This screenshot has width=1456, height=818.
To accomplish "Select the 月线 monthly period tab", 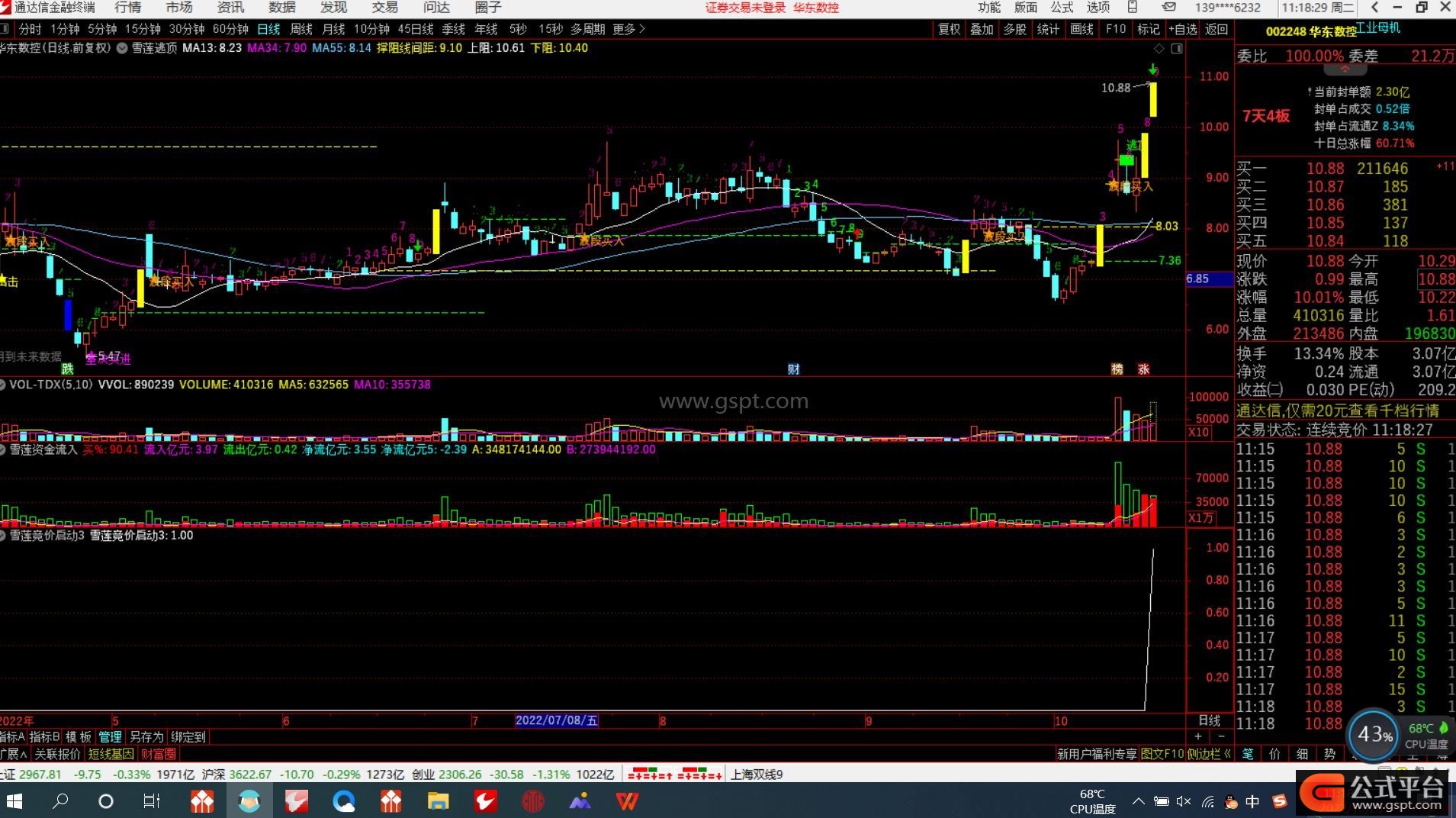I will coord(333,29).
